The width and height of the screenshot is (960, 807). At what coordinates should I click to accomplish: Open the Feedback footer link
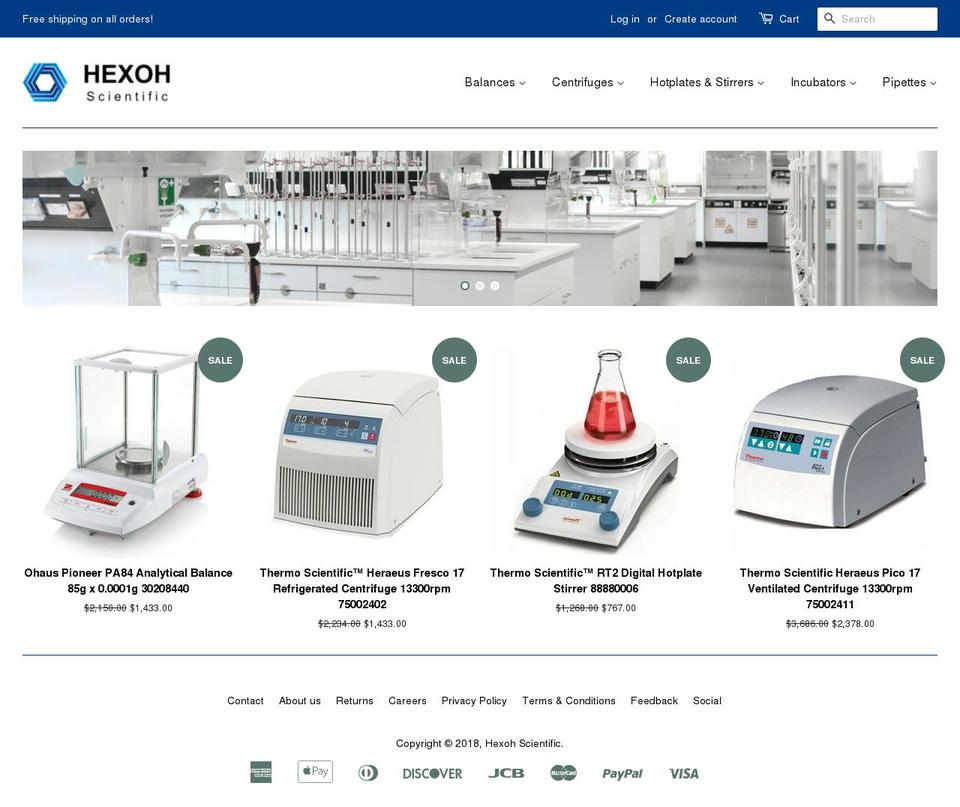[654, 700]
